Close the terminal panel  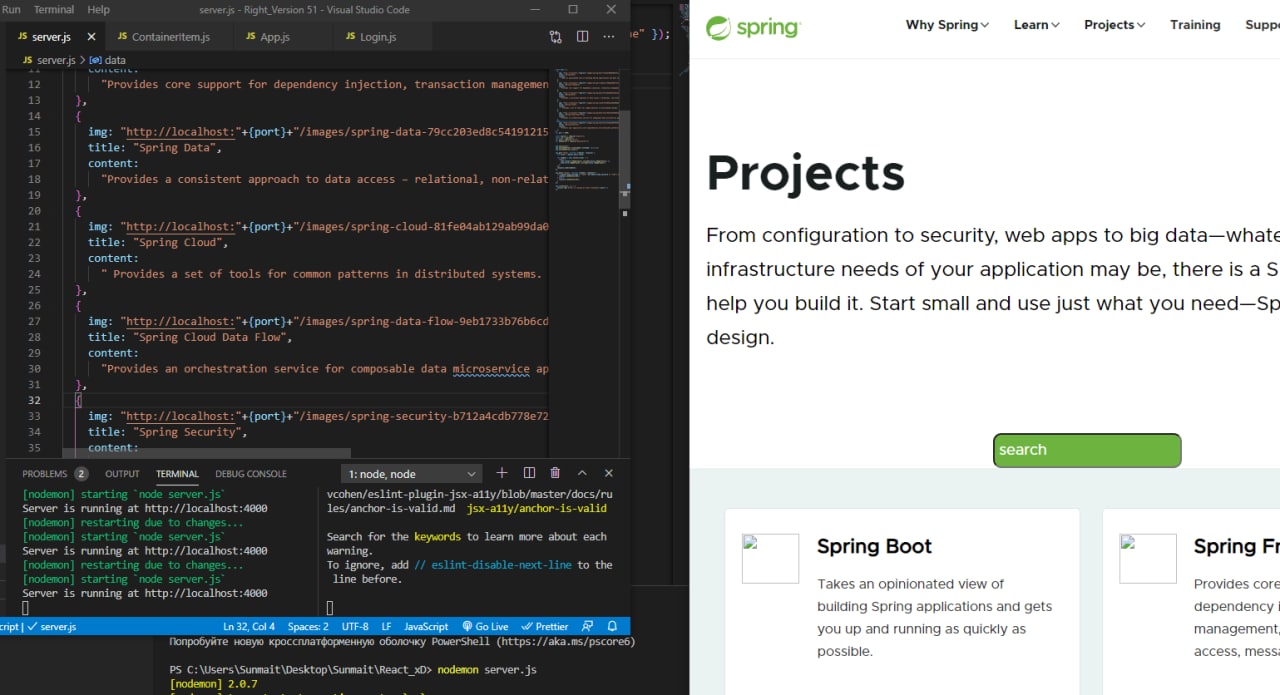point(608,473)
